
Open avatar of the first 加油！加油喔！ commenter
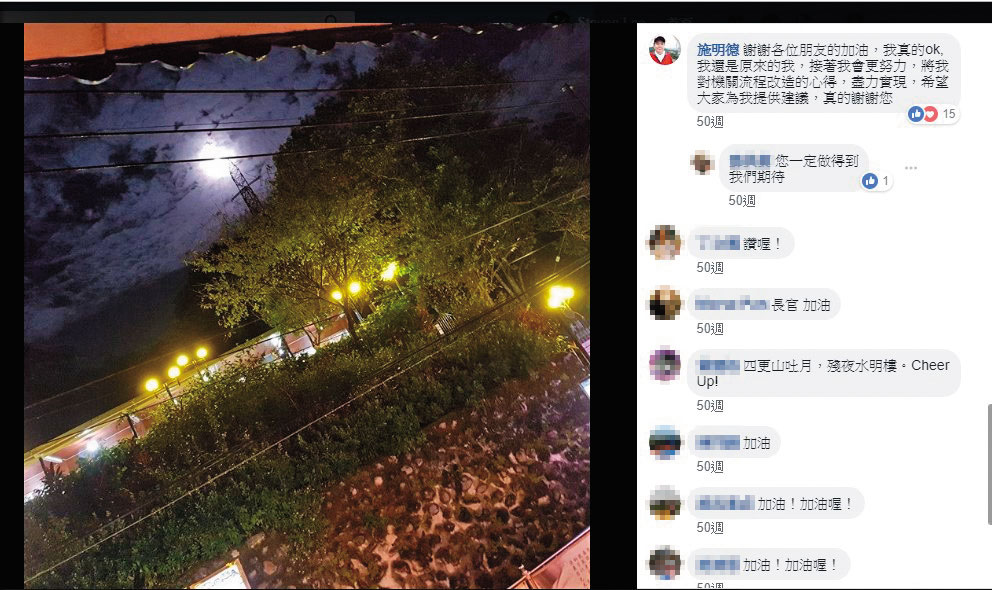point(665,503)
